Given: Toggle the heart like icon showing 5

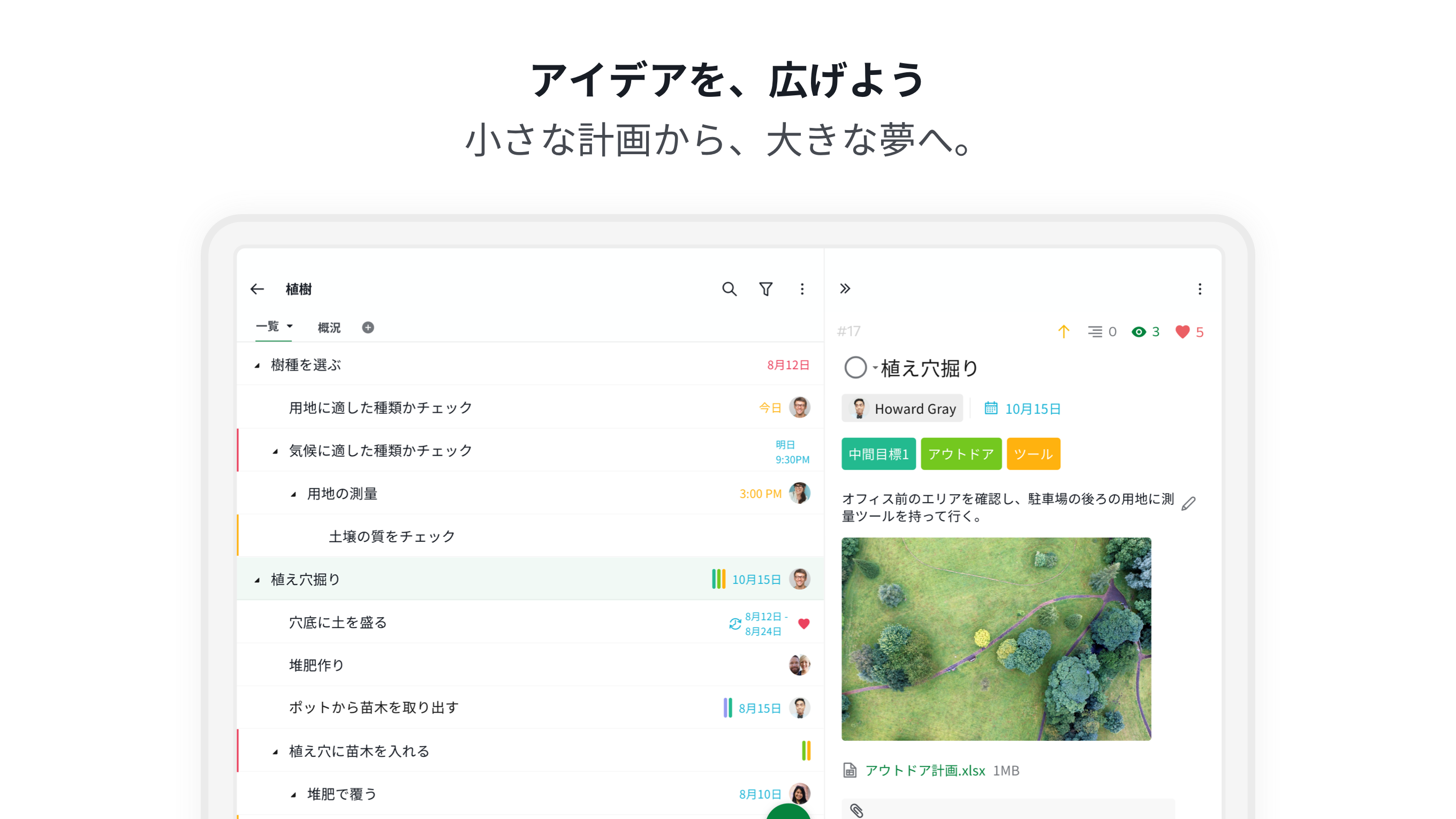Looking at the screenshot, I should (x=1189, y=332).
